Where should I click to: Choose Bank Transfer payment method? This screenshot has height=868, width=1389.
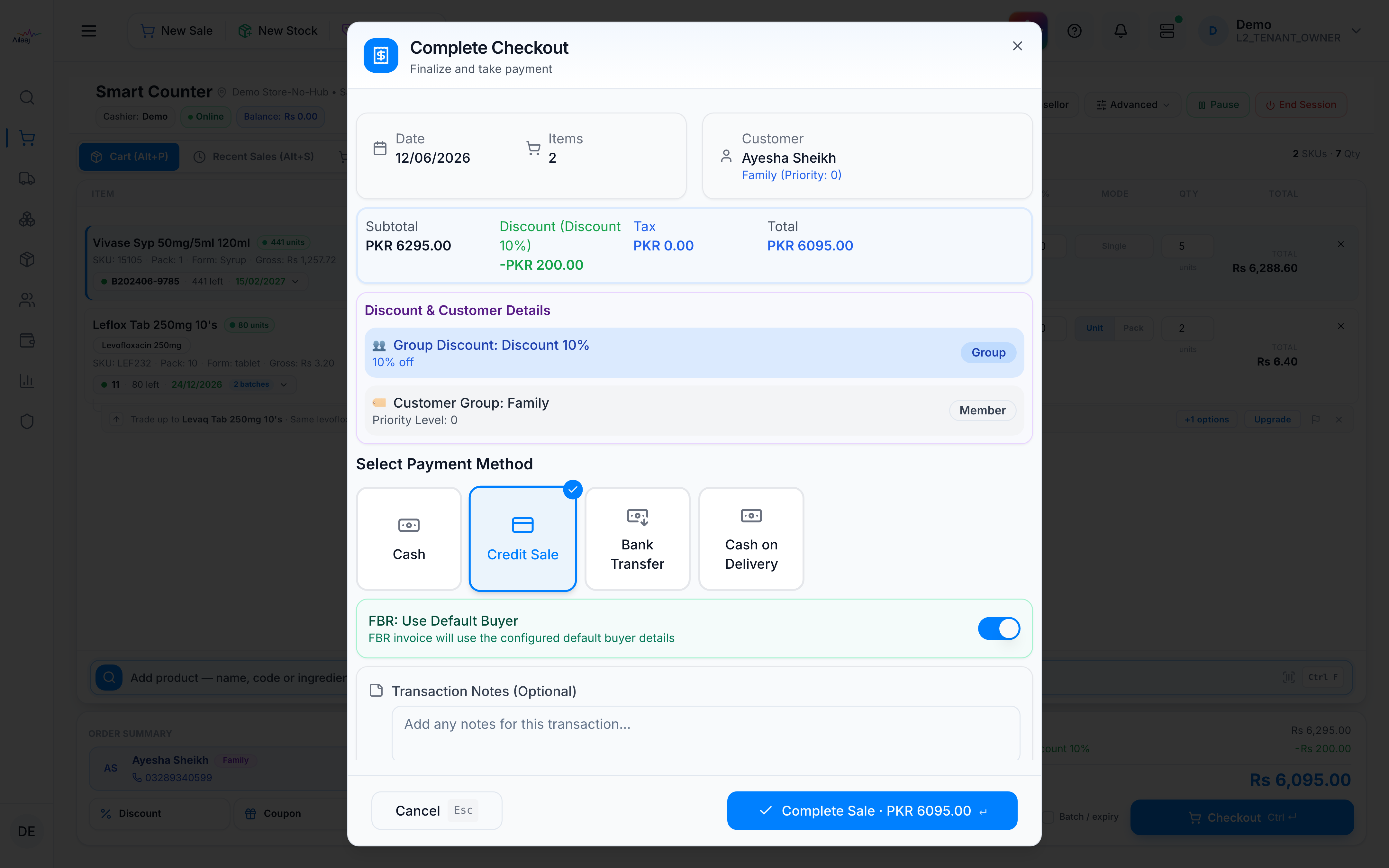click(x=637, y=538)
